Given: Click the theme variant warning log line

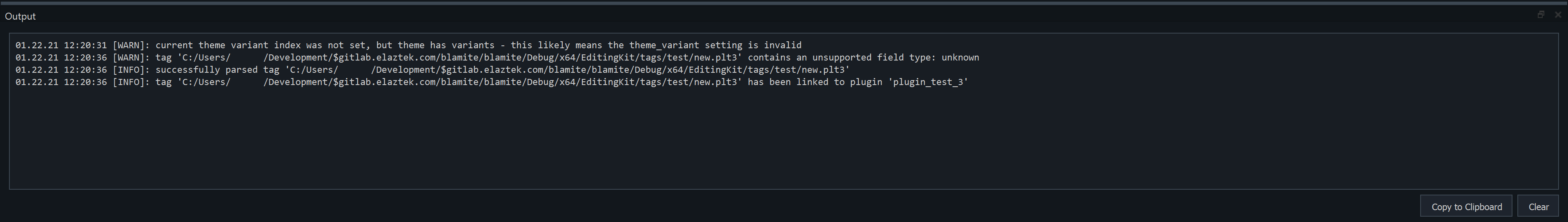Looking at the screenshot, I should 408,45.
